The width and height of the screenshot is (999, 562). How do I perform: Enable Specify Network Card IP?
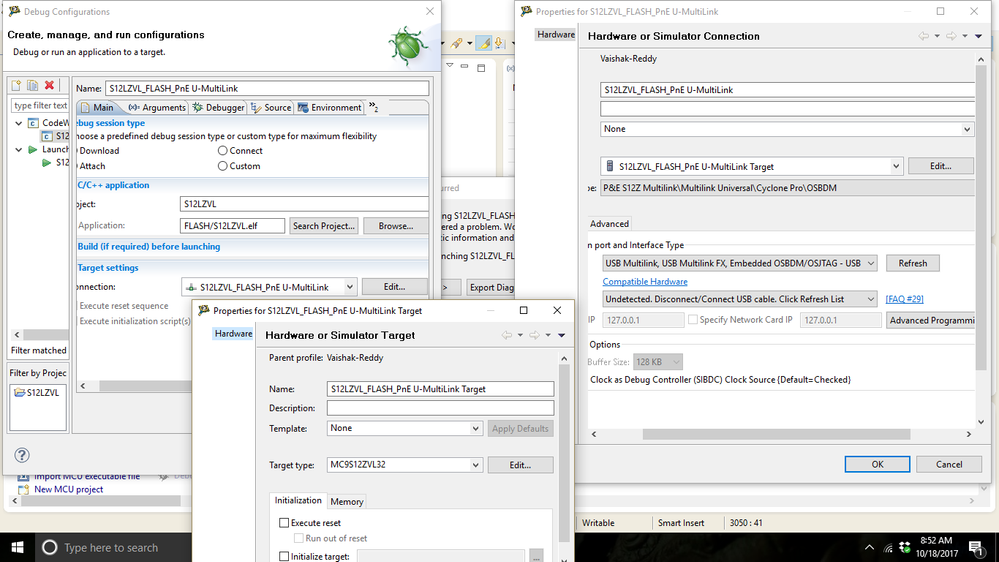click(x=693, y=320)
